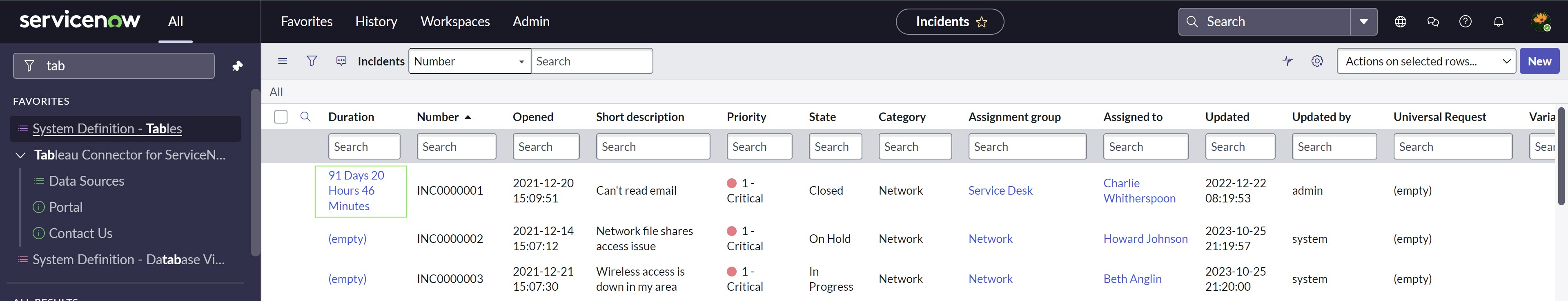Open the personalize list gear icon

(x=1316, y=61)
